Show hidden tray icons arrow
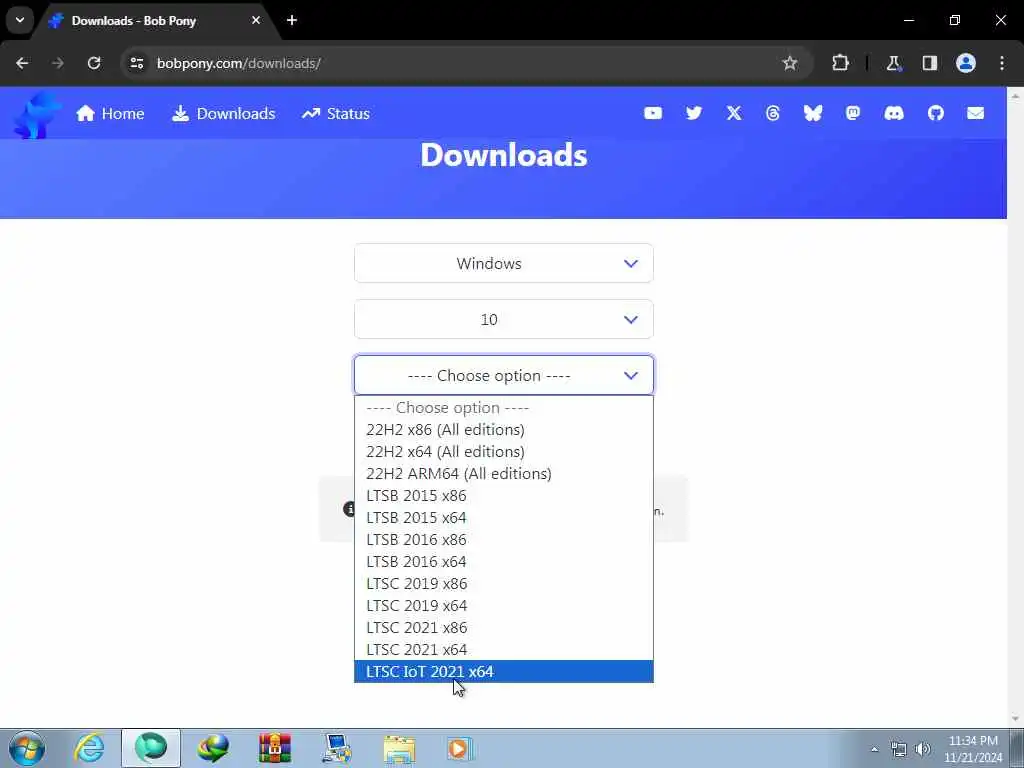The image size is (1024, 768). (x=874, y=749)
